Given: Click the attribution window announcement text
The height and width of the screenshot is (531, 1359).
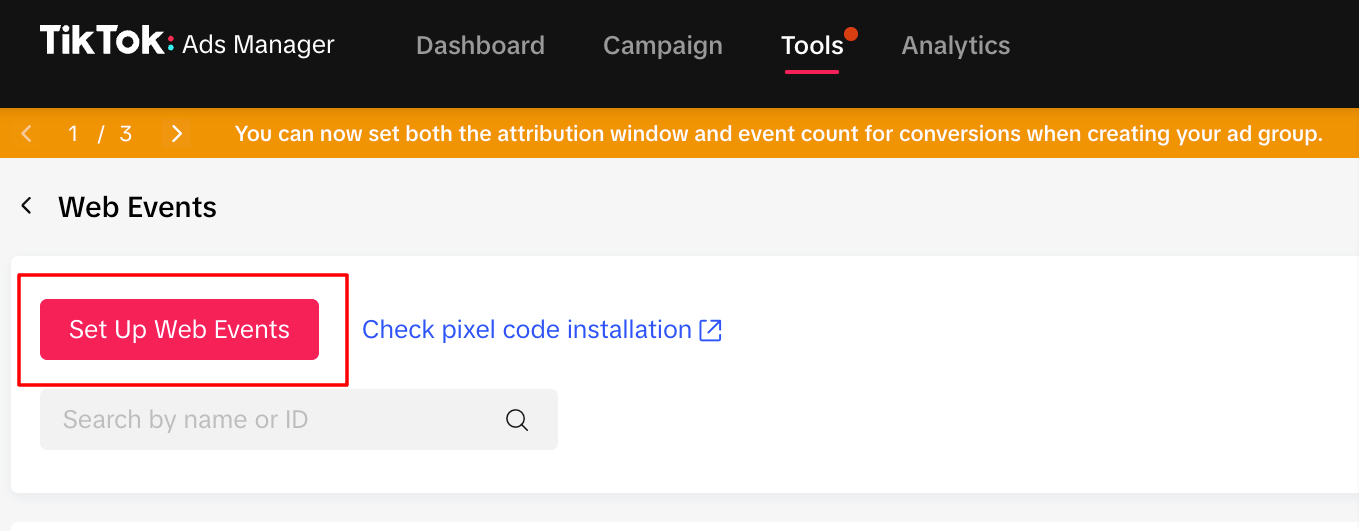Looking at the screenshot, I should click(x=779, y=134).
